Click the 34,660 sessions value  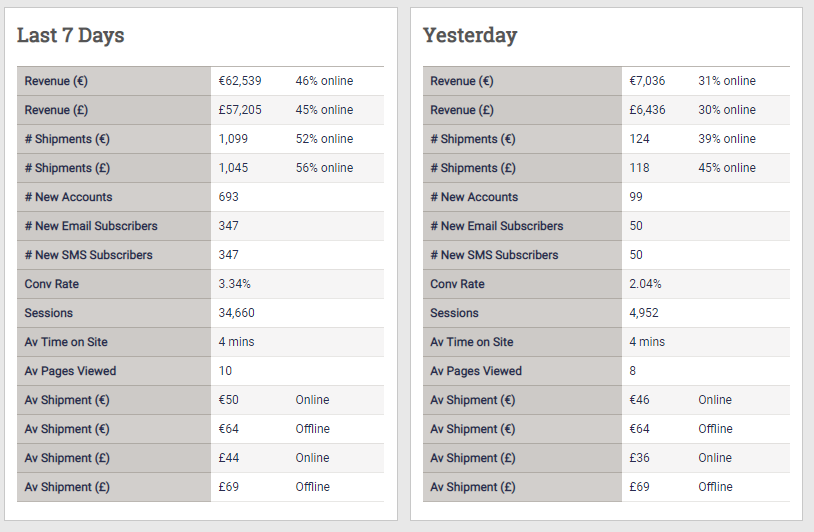pos(237,313)
